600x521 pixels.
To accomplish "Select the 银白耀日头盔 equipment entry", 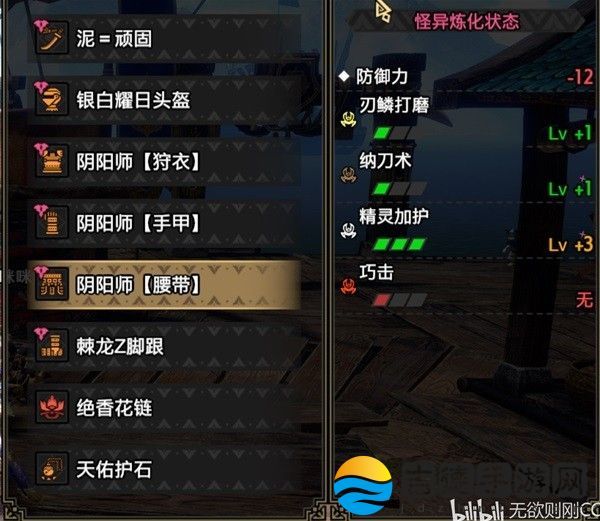I will [165, 100].
